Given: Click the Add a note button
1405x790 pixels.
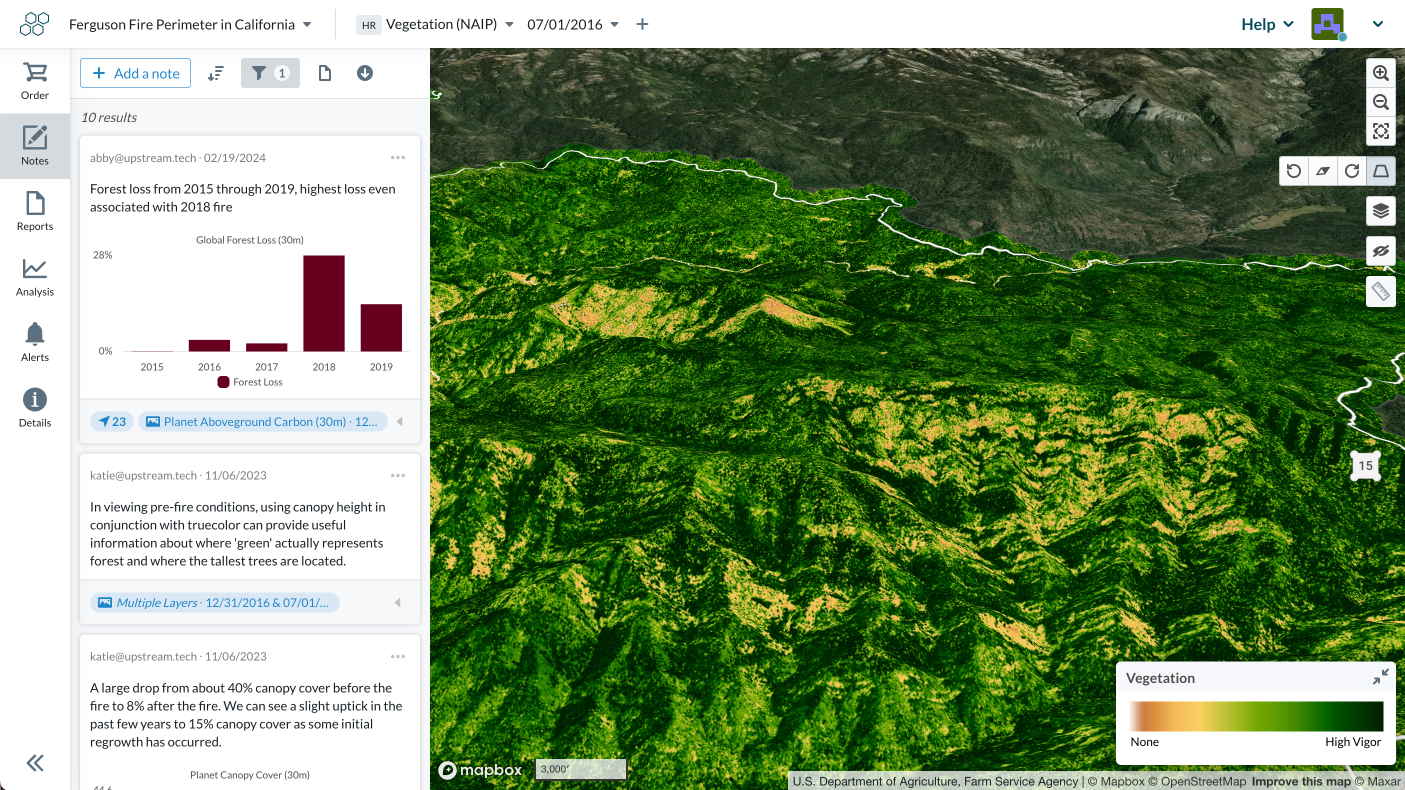Looking at the screenshot, I should [x=135, y=73].
